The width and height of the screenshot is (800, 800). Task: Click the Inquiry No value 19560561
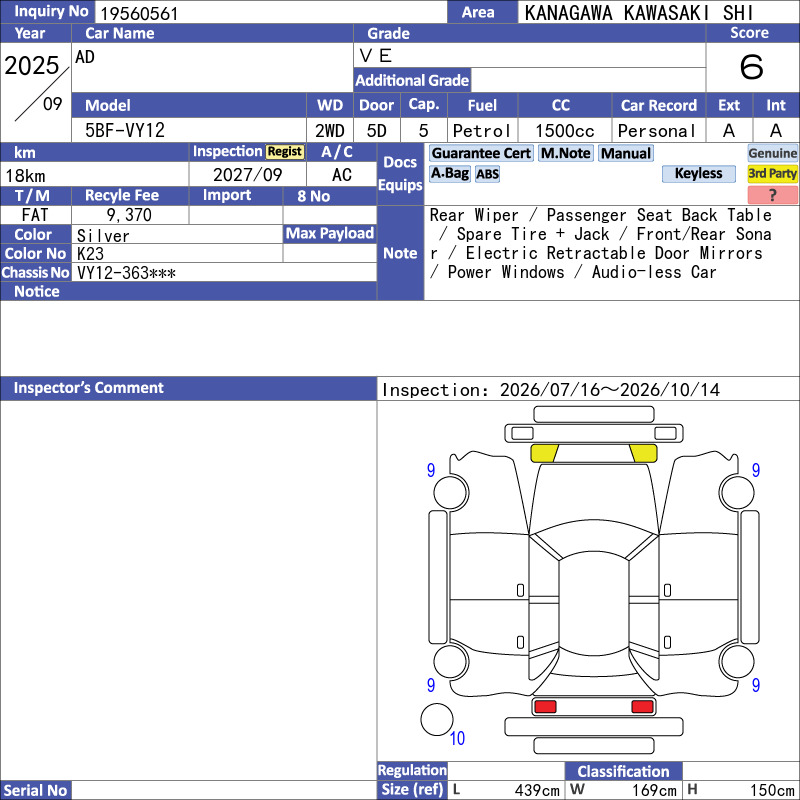point(139,13)
